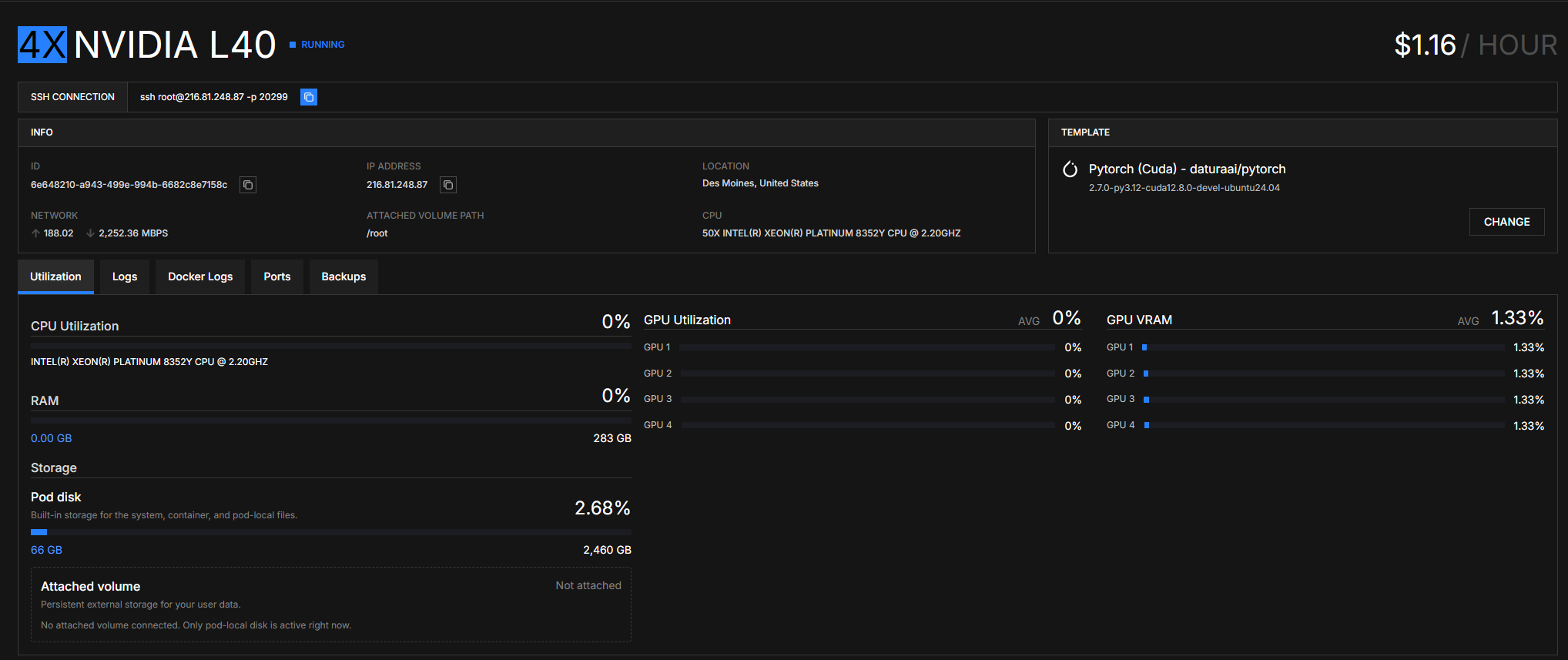
Task: Click the CPU Utilization bar
Action: [x=331, y=347]
